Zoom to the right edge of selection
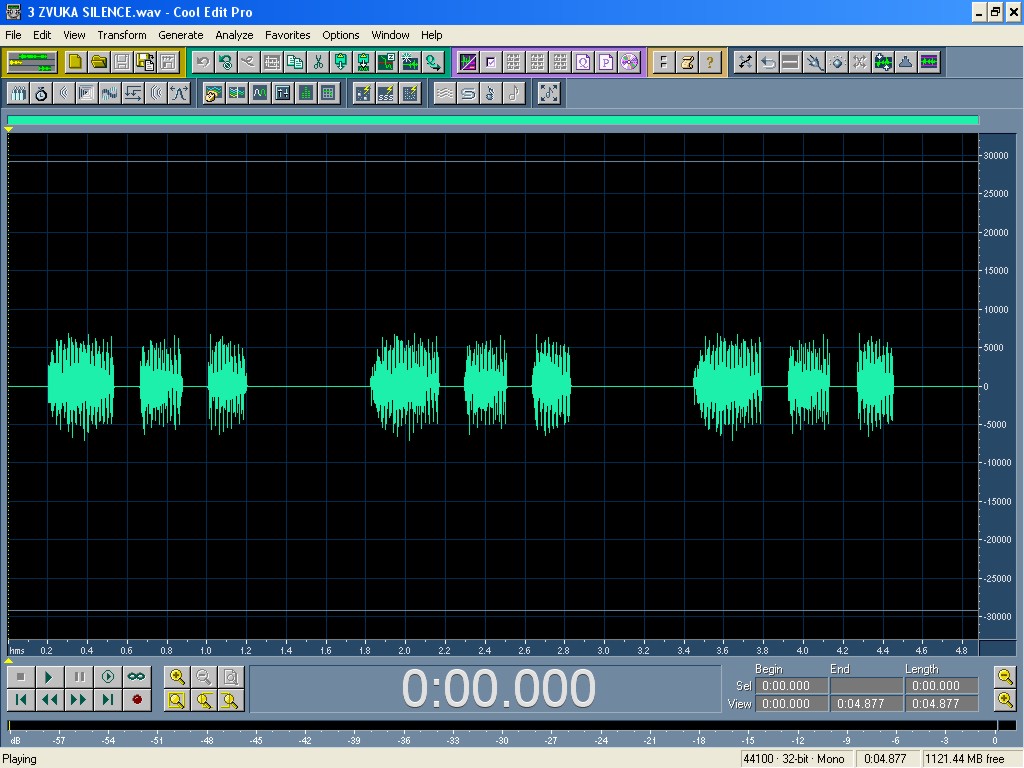This screenshot has height=768, width=1024. coord(231,700)
